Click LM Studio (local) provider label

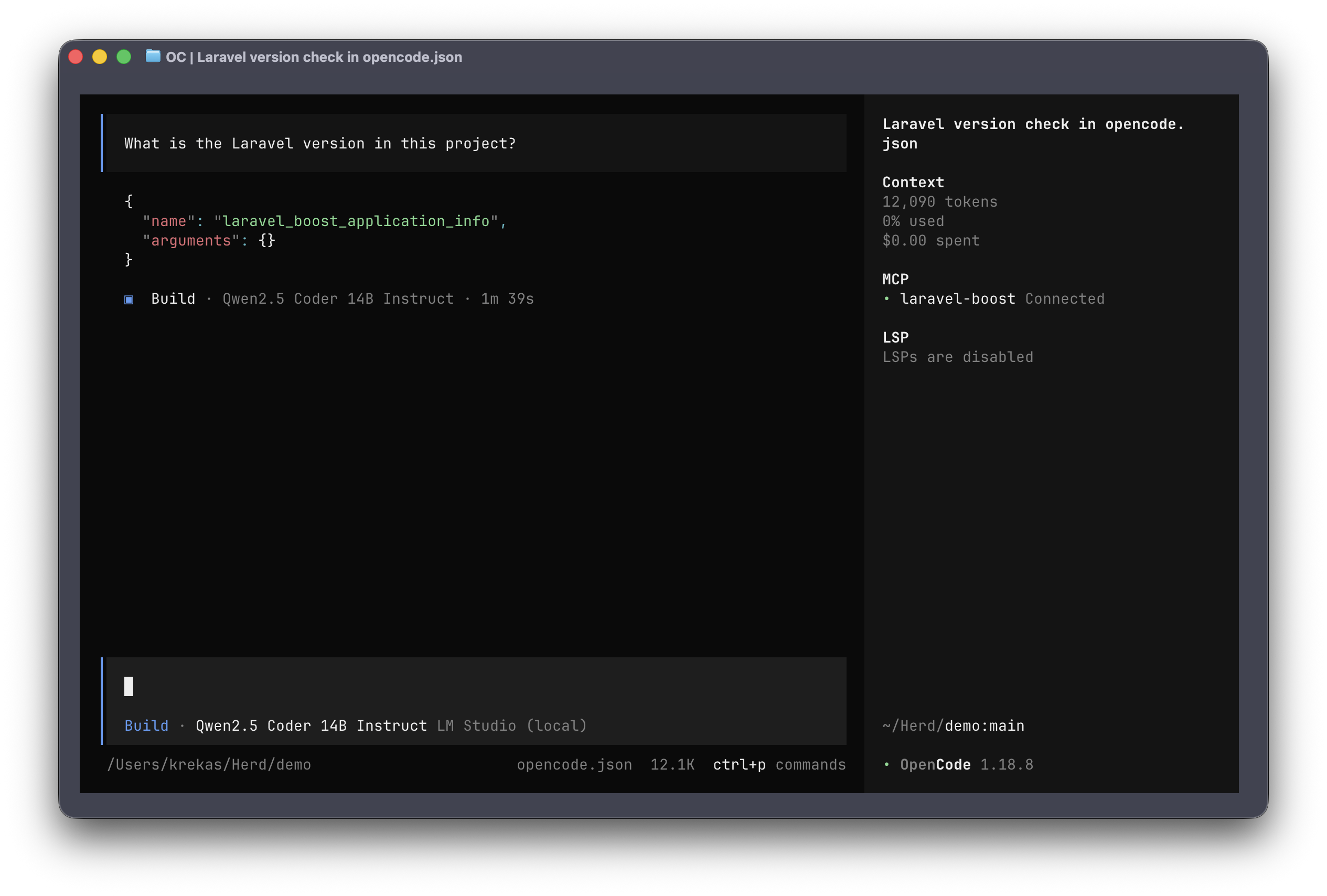511,726
